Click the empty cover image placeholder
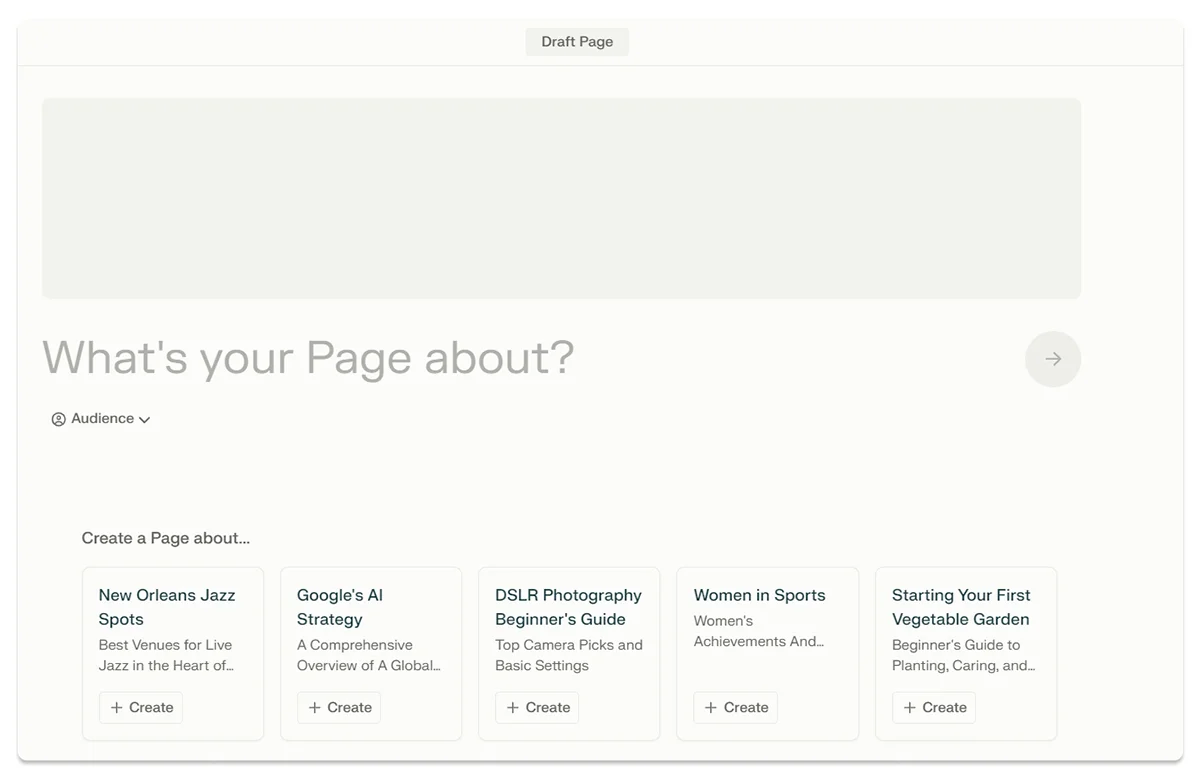This screenshot has height=780, width=1200. coord(561,197)
